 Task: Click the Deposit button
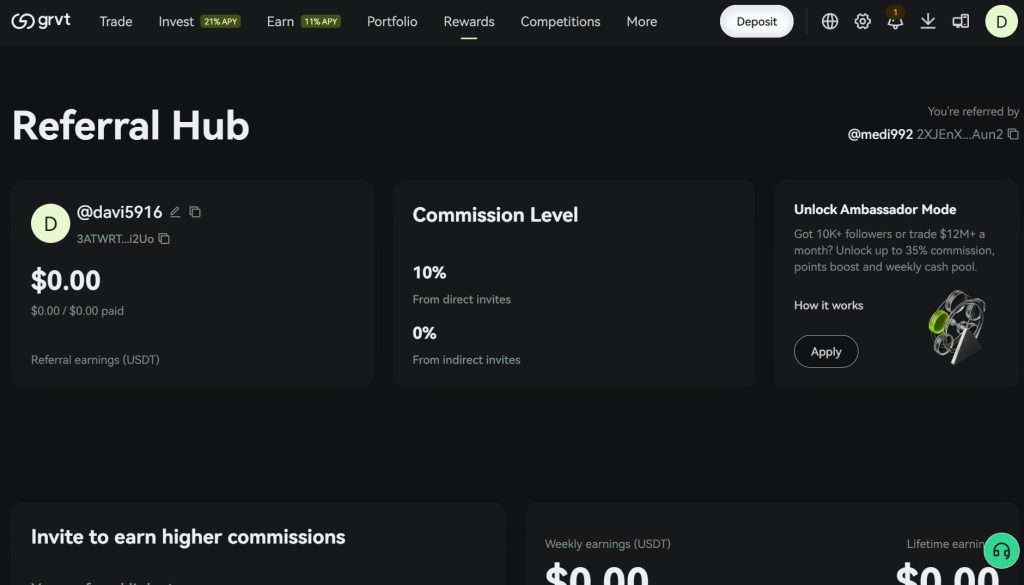(756, 20)
